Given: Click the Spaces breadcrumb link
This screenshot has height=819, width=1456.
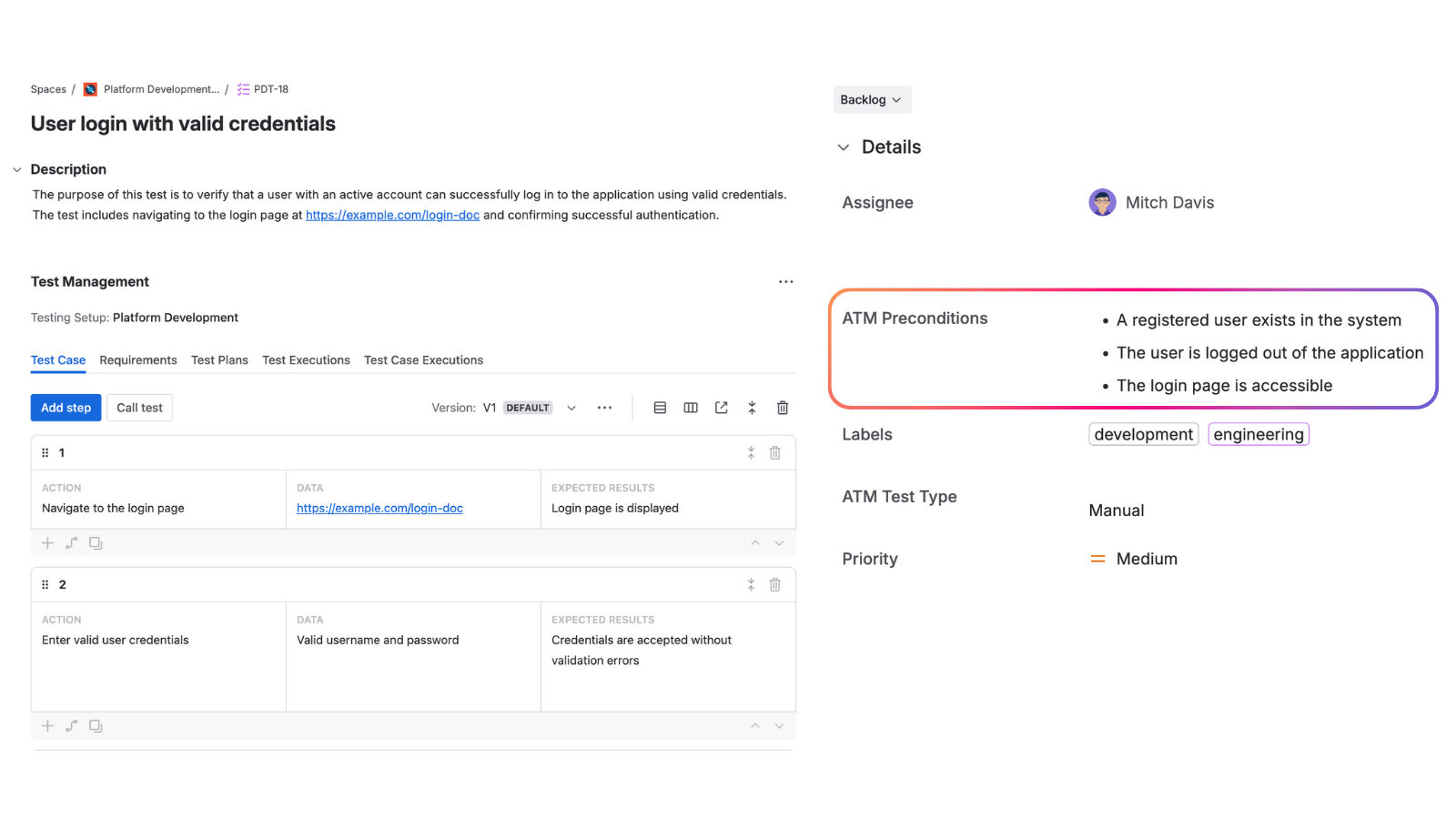Looking at the screenshot, I should 48,89.
